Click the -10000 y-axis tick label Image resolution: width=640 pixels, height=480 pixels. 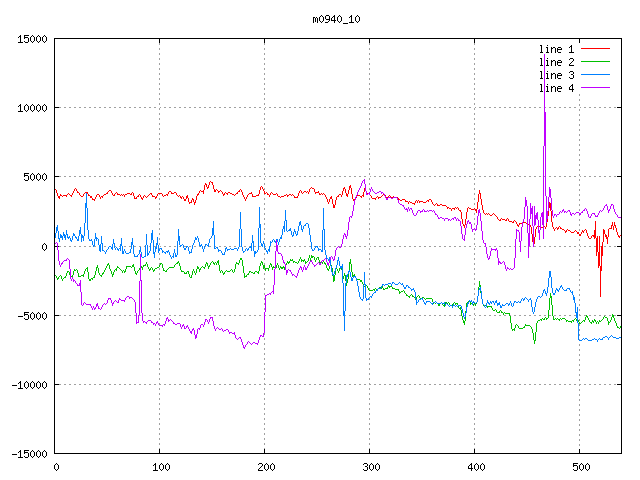tap(29, 384)
